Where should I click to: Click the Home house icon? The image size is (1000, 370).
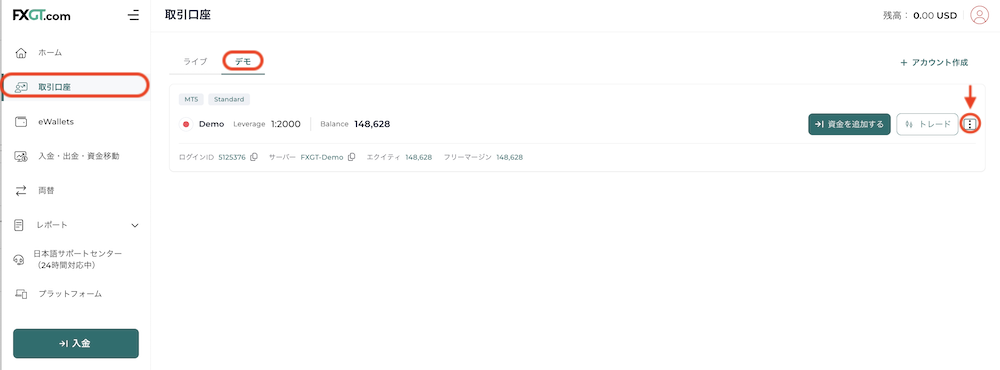coord(21,52)
